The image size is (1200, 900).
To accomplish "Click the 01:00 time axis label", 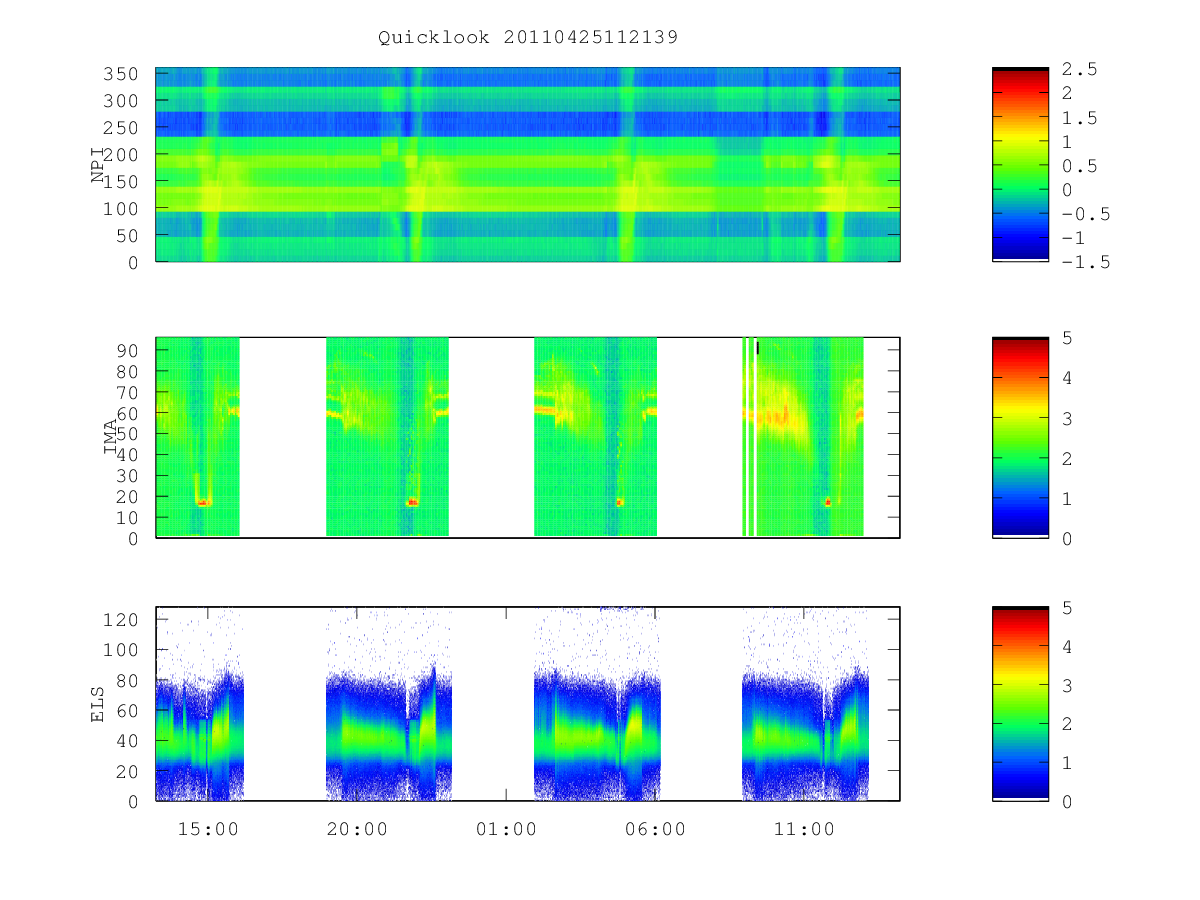I will [x=506, y=830].
